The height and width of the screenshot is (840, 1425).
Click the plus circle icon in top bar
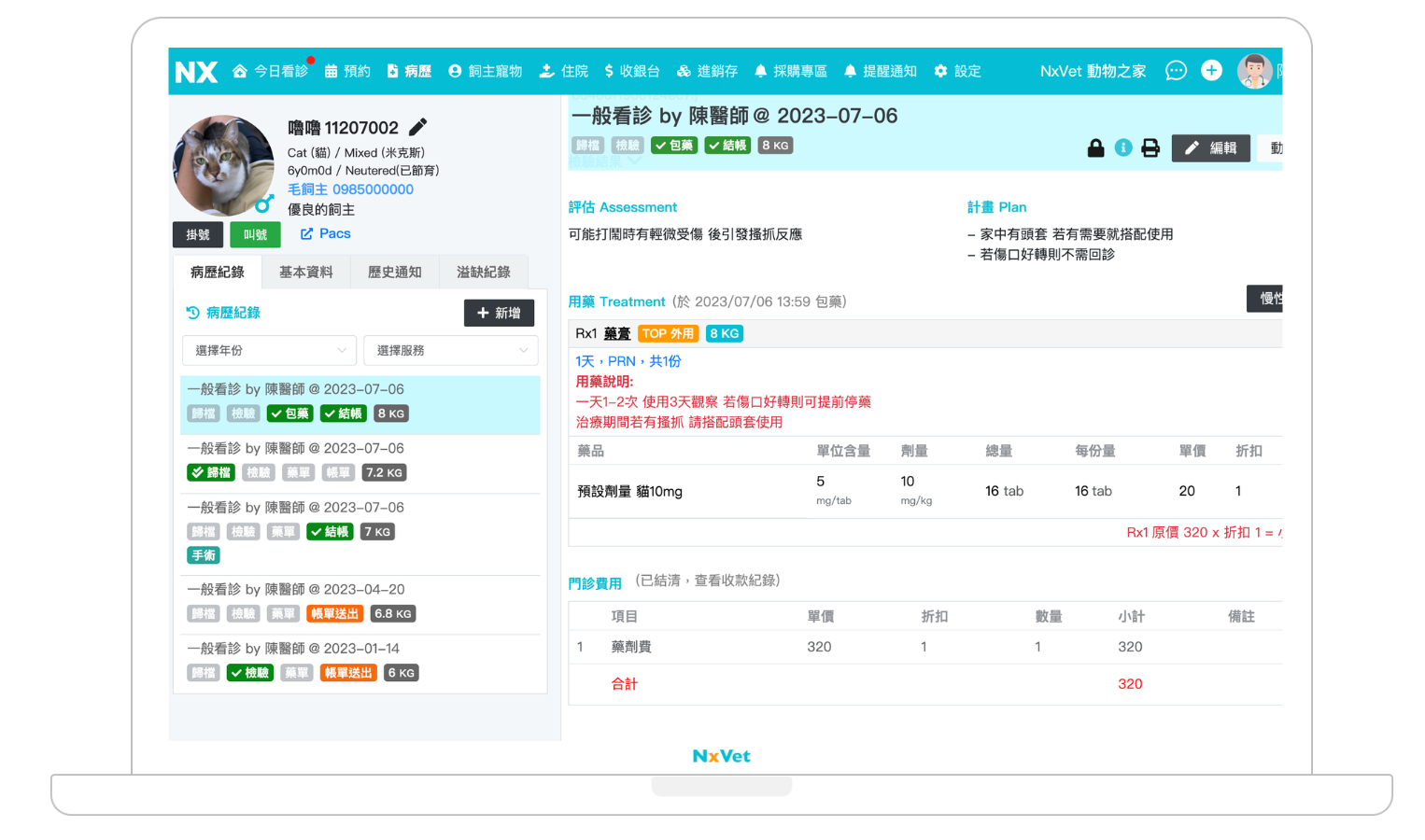tap(1211, 71)
